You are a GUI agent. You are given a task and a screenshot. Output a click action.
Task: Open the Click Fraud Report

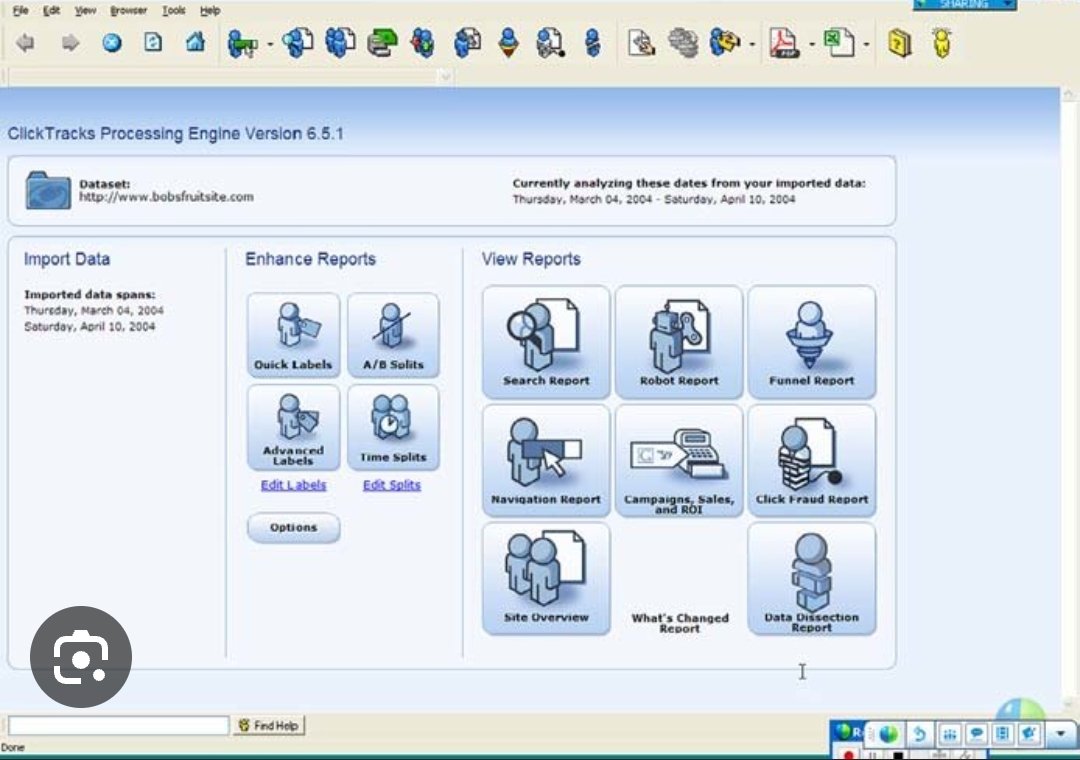[811, 460]
